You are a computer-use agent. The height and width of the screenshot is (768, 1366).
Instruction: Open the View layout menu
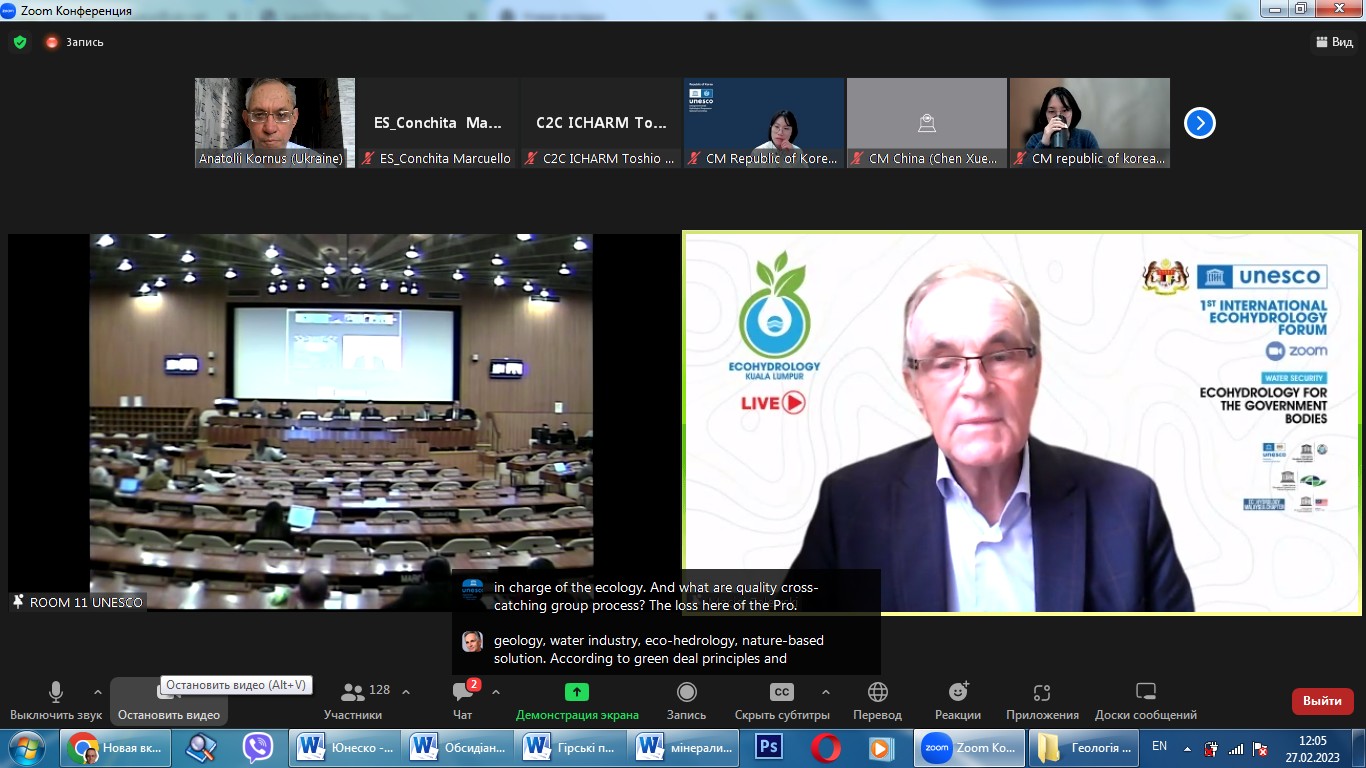pyautogui.click(x=1333, y=42)
